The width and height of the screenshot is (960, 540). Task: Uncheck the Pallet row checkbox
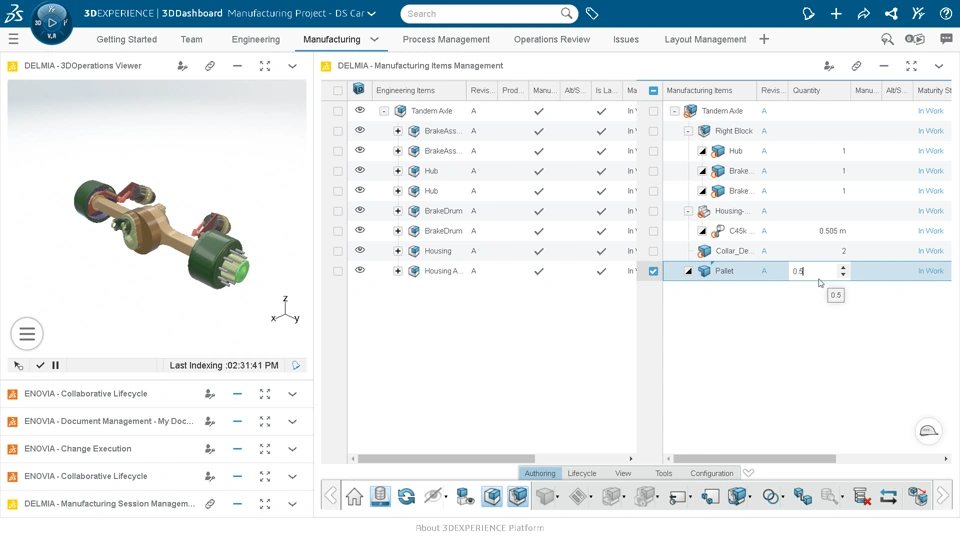tap(653, 271)
